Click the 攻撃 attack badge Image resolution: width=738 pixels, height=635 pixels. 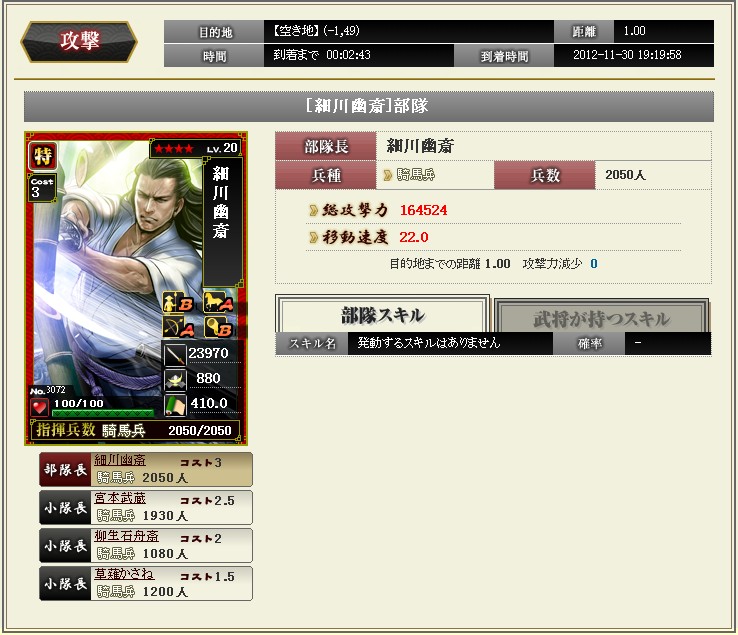coord(79,41)
